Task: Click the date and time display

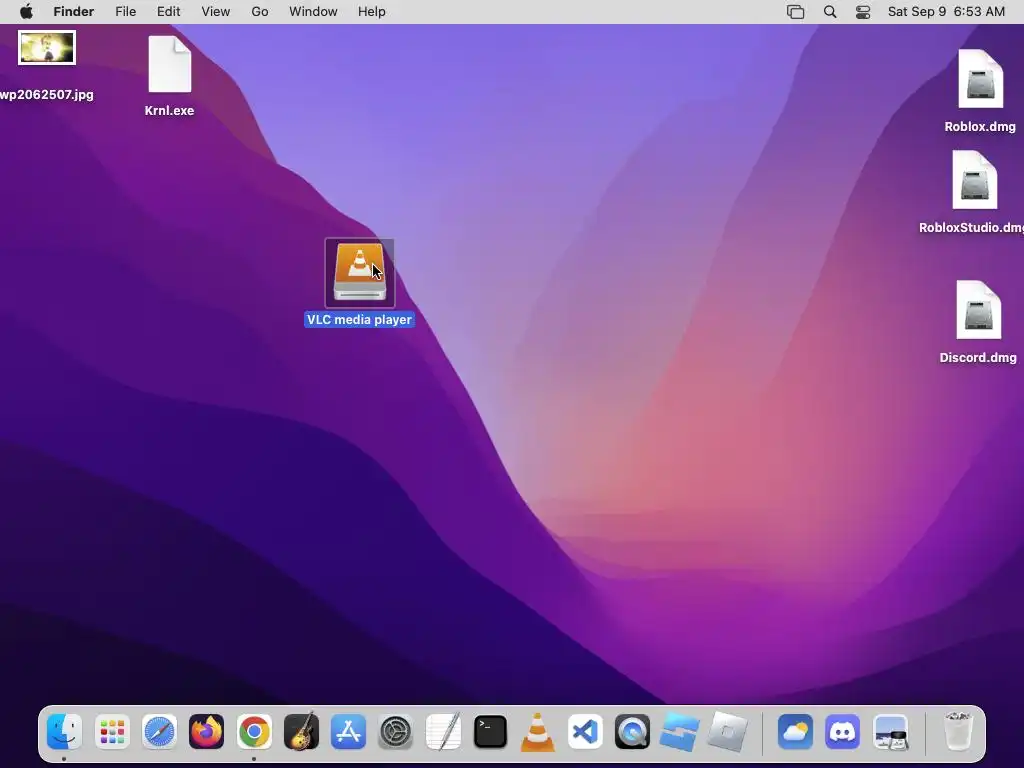Action: tap(946, 12)
